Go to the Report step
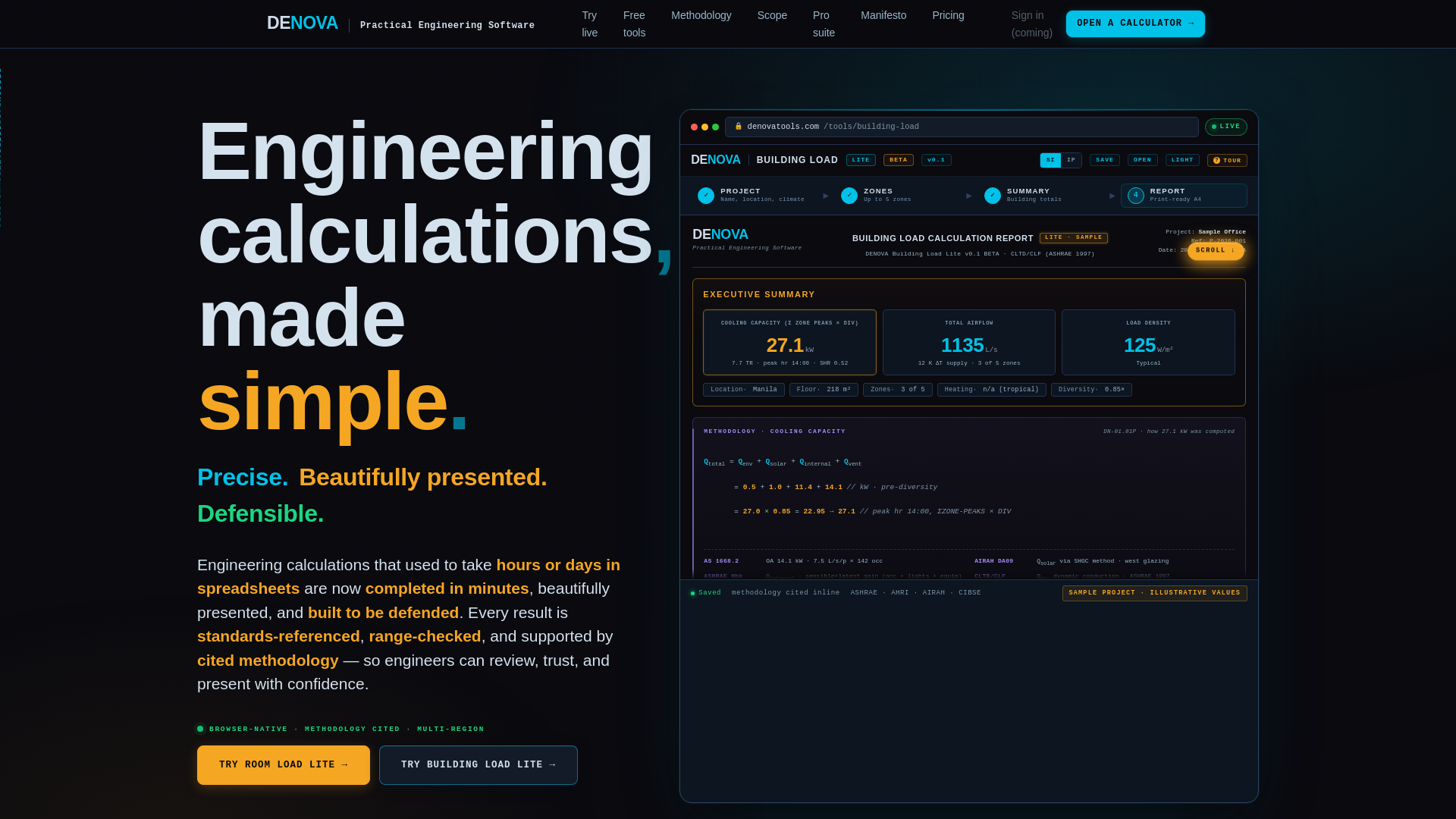The height and width of the screenshot is (819, 1456). tap(1184, 196)
